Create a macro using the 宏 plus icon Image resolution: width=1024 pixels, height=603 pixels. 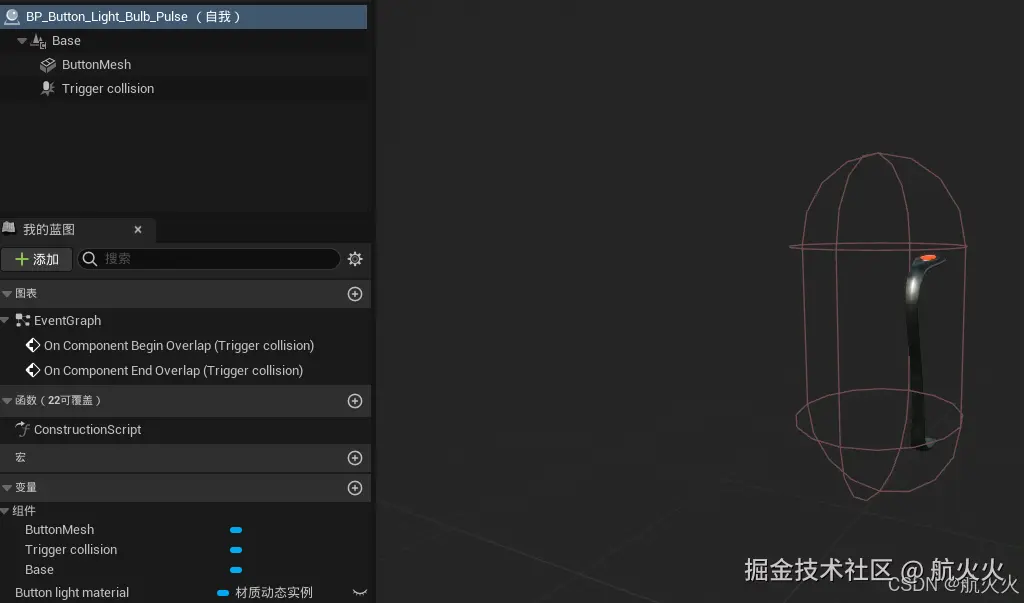pyautogui.click(x=355, y=457)
